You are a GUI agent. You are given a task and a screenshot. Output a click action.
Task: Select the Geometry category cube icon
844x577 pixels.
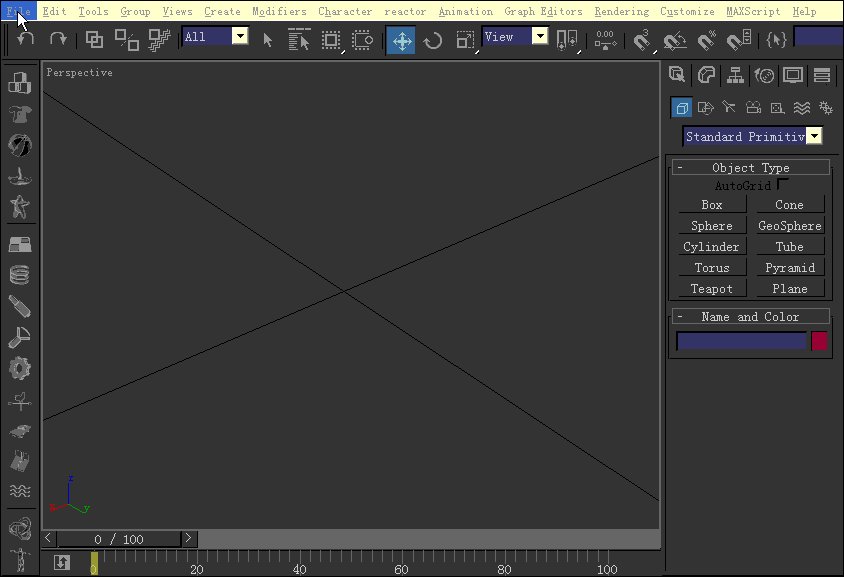point(681,108)
